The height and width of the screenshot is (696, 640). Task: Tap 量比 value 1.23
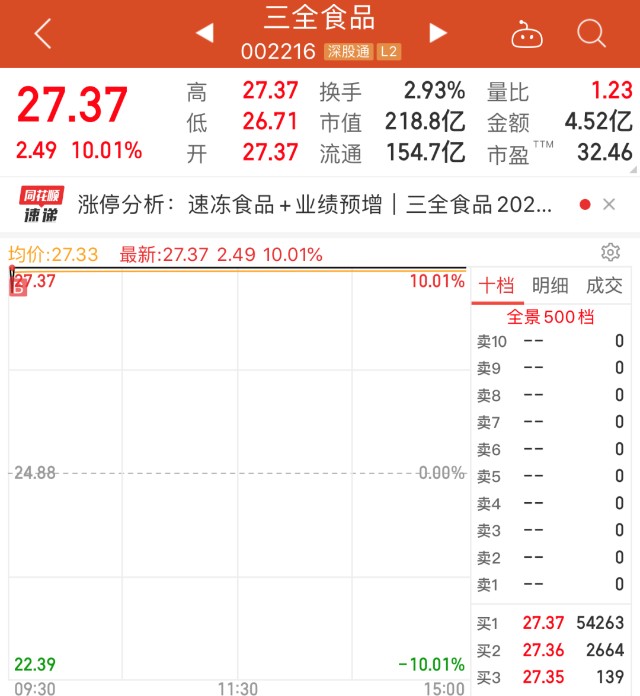tap(612, 91)
